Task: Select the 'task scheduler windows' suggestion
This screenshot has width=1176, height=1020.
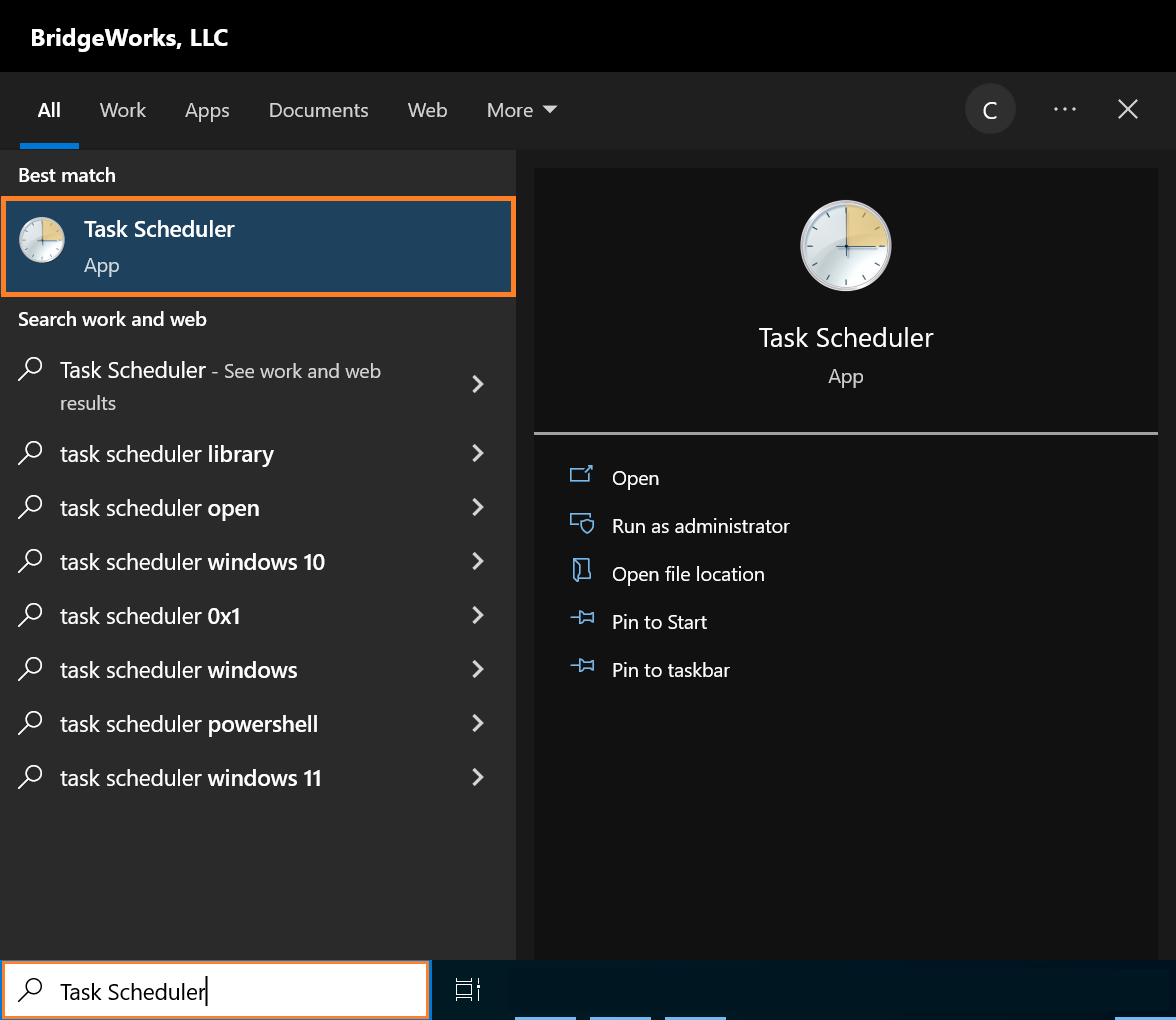Action: click(258, 670)
